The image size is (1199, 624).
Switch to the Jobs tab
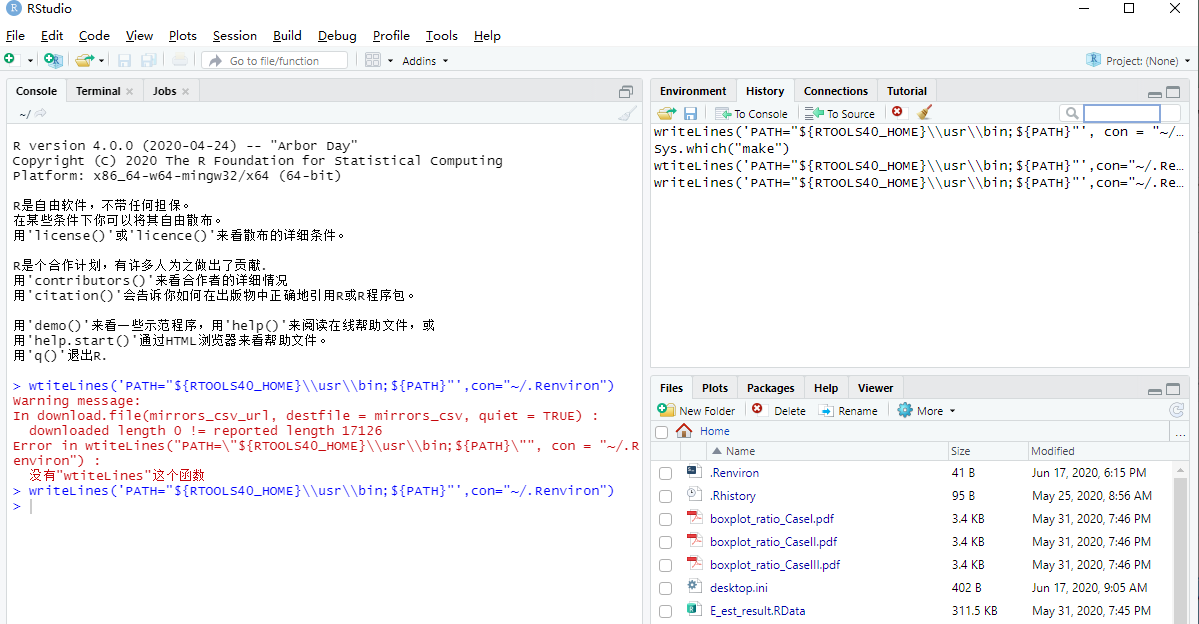164,91
